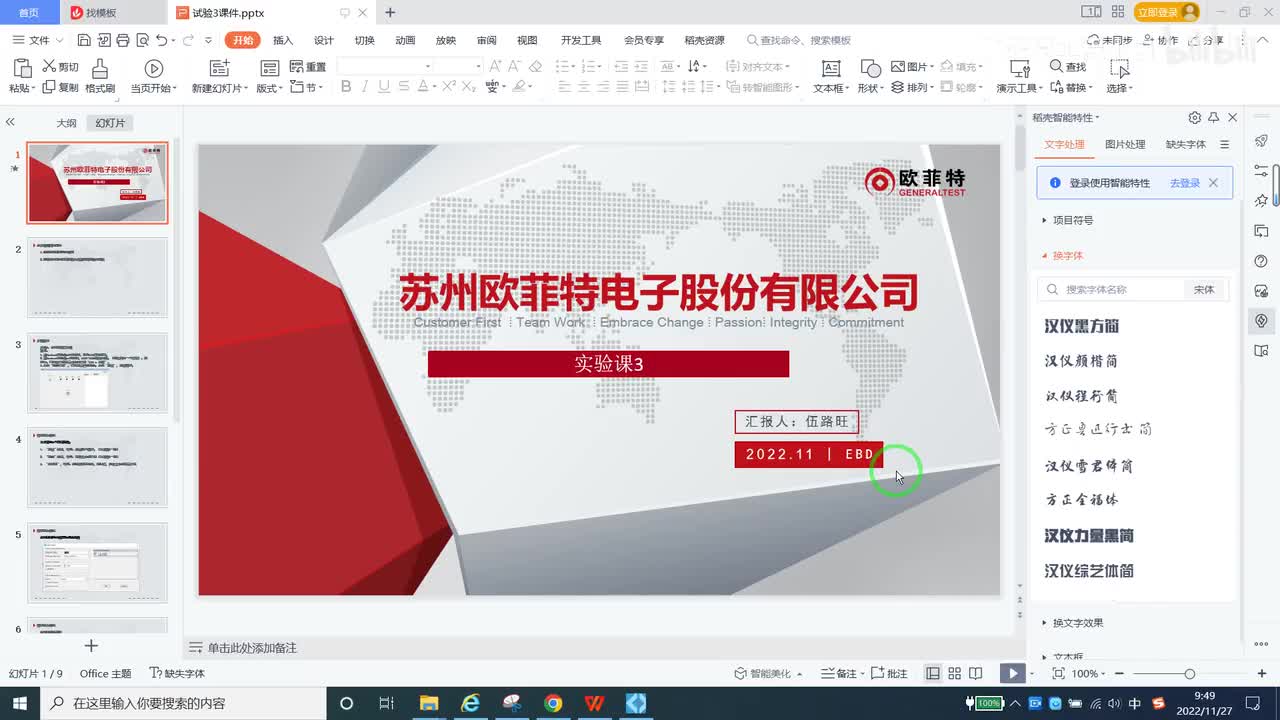Select slide 3 thumbnail

pyautogui.click(x=97, y=372)
